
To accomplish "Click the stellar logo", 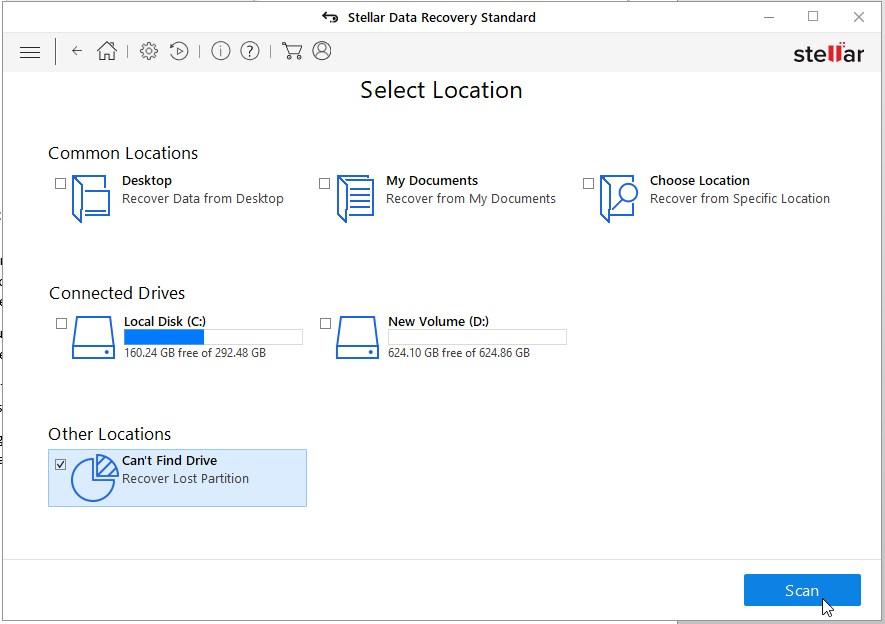I will [x=829, y=54].
